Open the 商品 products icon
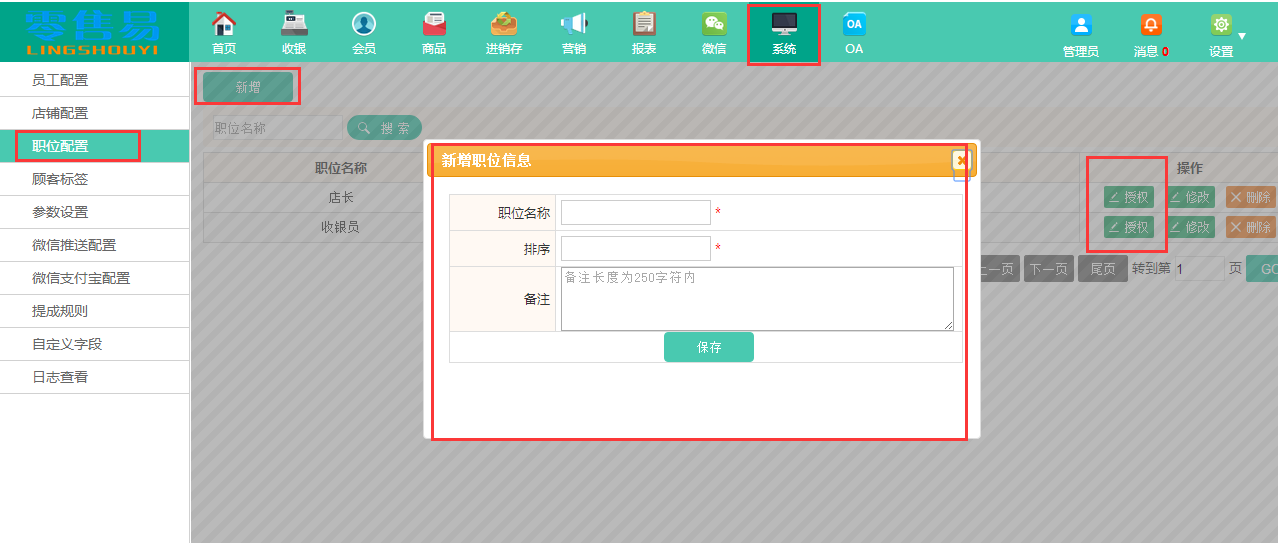1278x543 pixels. (434, 24)
